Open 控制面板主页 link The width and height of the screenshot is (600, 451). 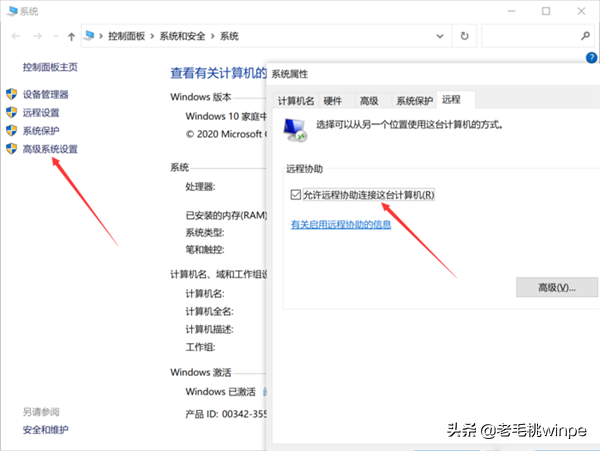coord(50,67)
